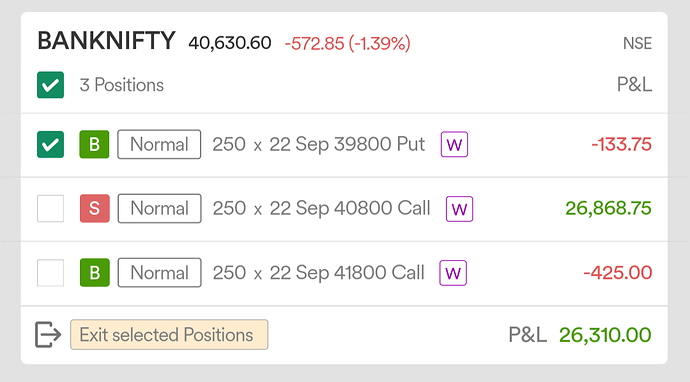This screenshot has width=690, height=382.
Task: Click Exit selected Positions button
Action: pyautogui.click(x=169, y=334)
